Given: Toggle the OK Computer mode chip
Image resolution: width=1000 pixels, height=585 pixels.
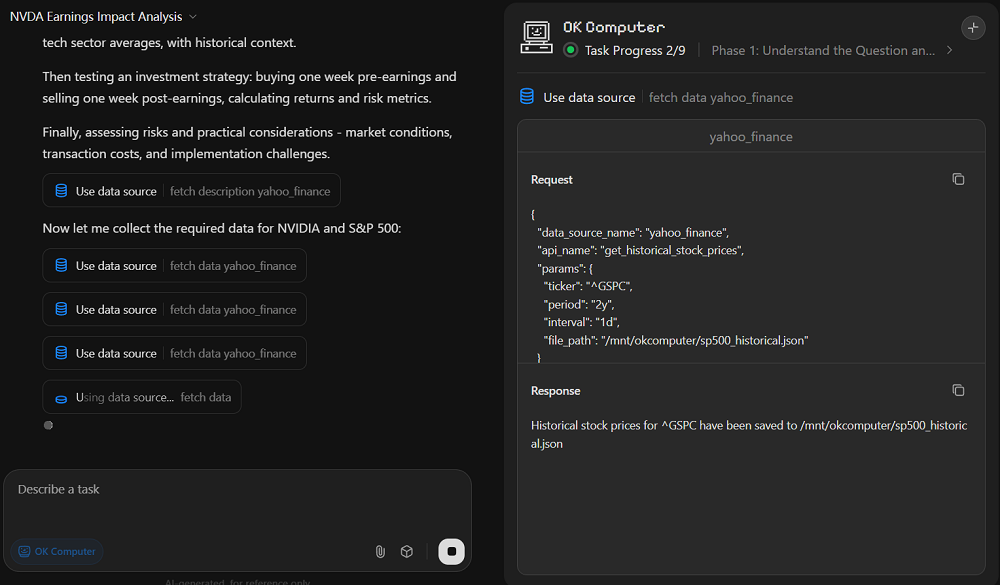Looking at the screenshot, I should (57, 551).
